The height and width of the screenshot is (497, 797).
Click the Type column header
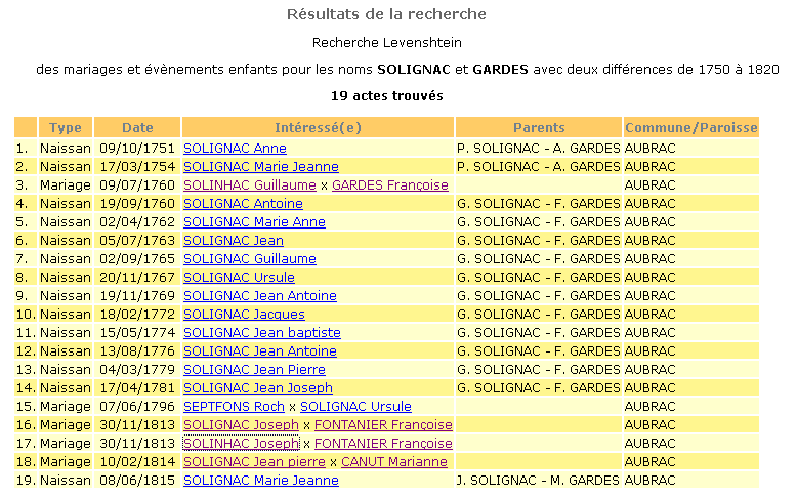click(66, 128)
